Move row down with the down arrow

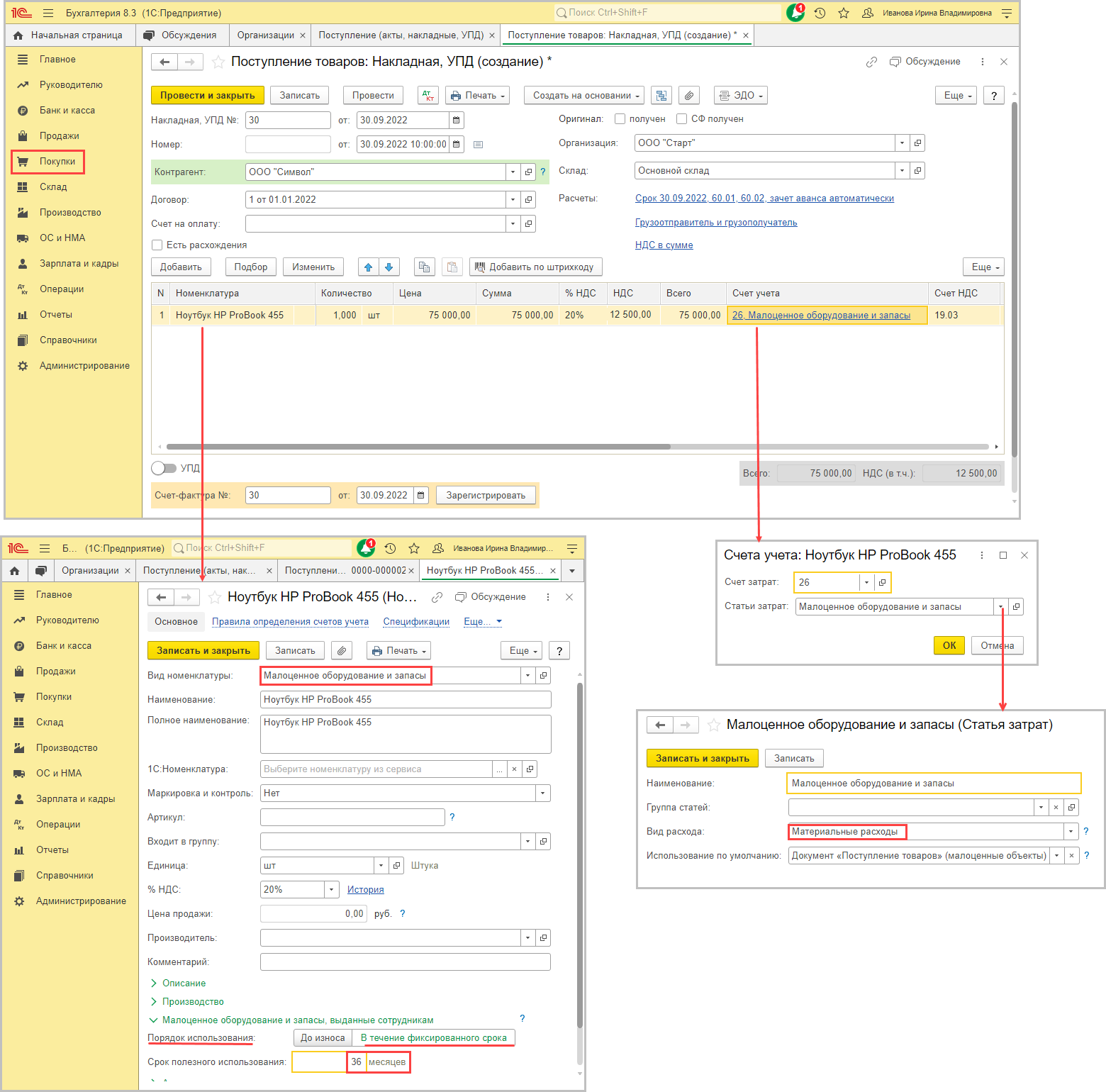tap(389, 267)
